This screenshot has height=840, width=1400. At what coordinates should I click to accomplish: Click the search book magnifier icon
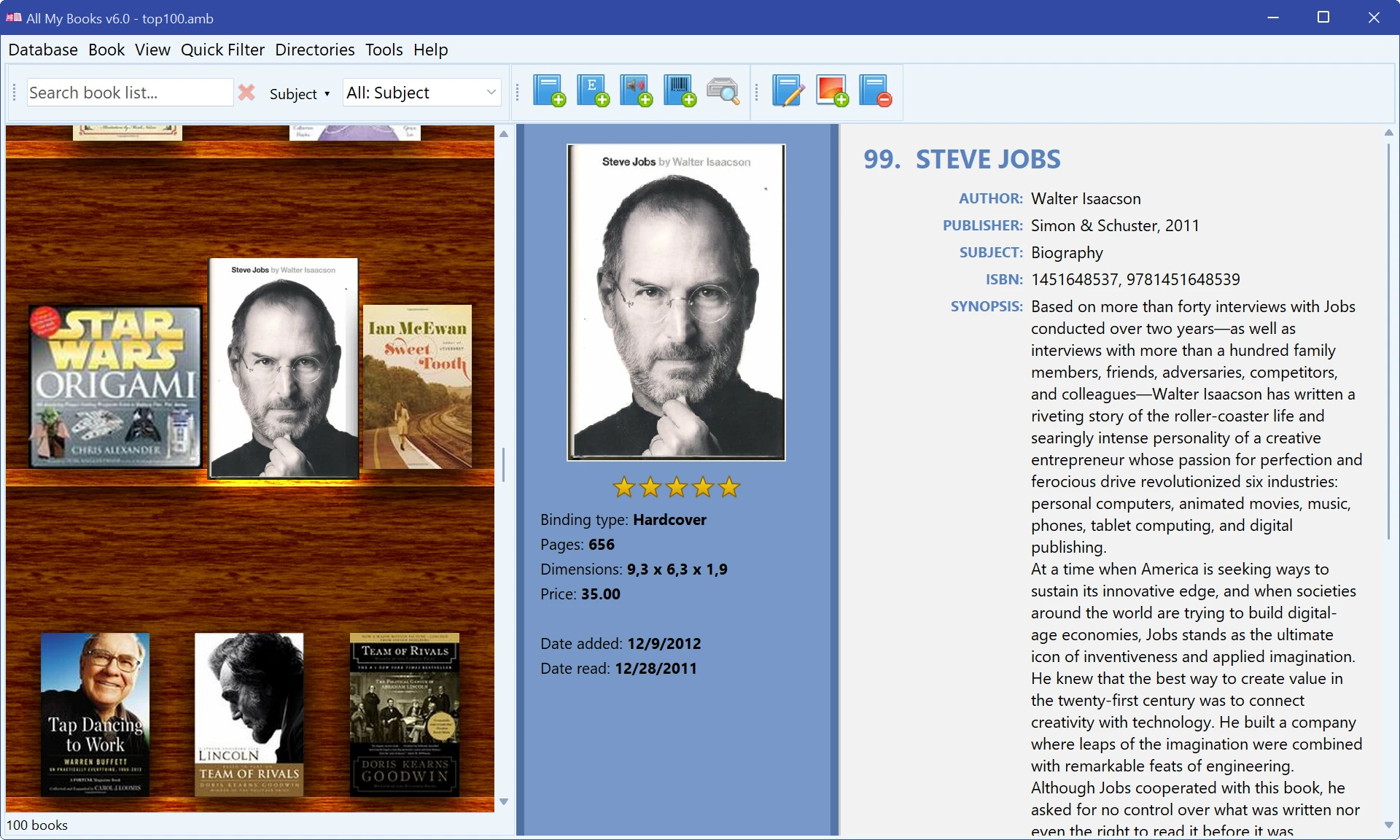pos(723,92)
